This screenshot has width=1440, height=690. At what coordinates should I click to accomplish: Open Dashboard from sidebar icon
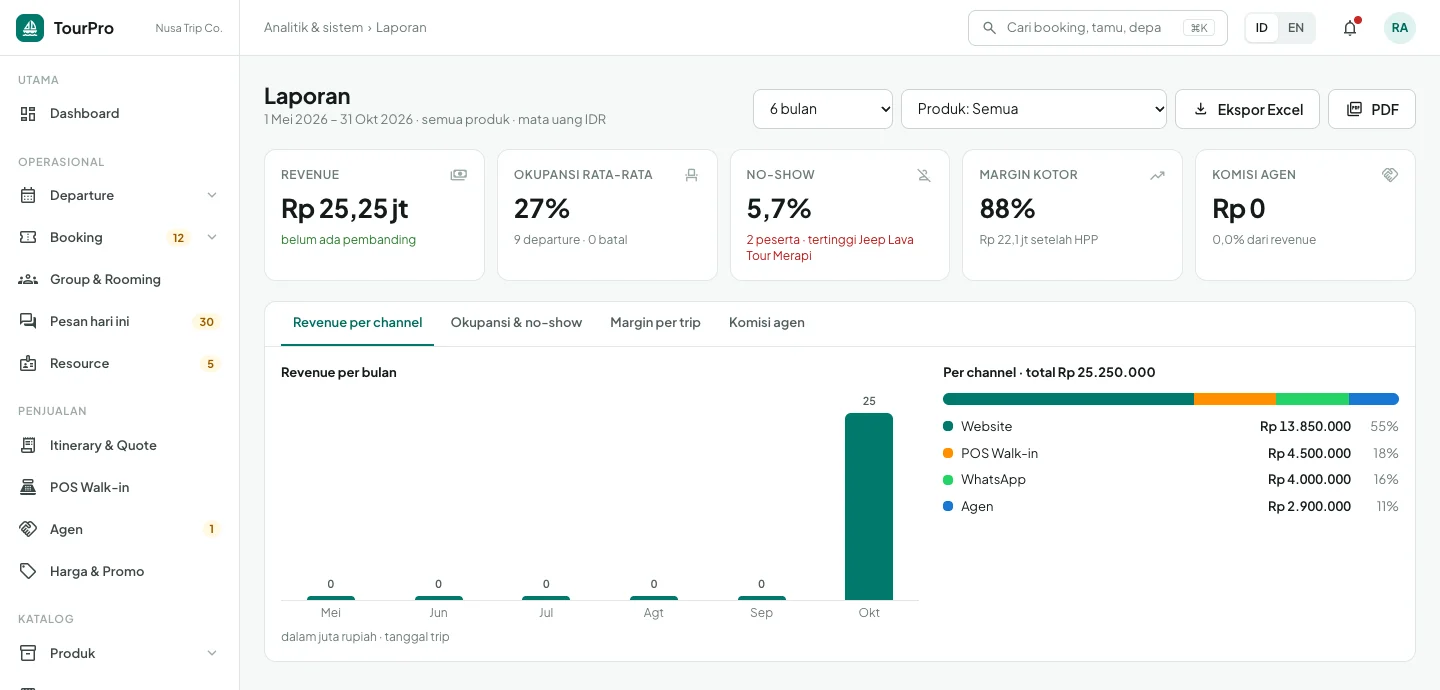[28, 114]
